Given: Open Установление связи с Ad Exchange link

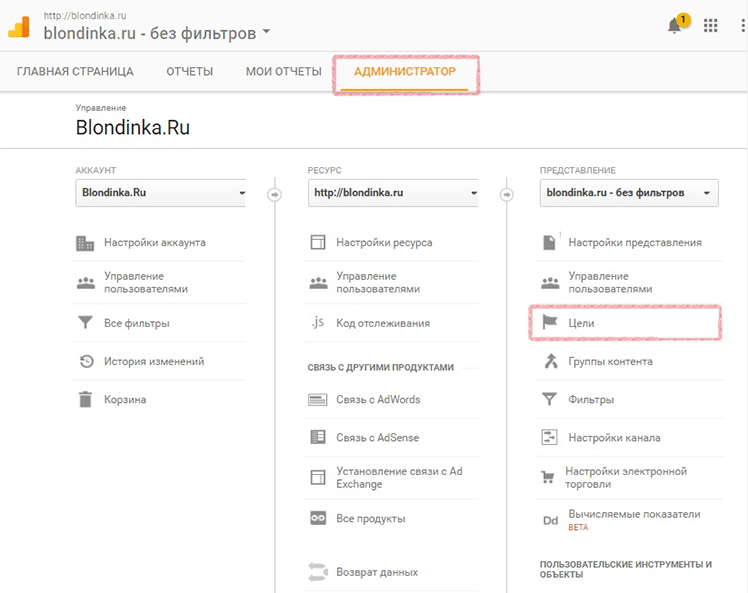Looking at the screenshot, I should 399,478.
